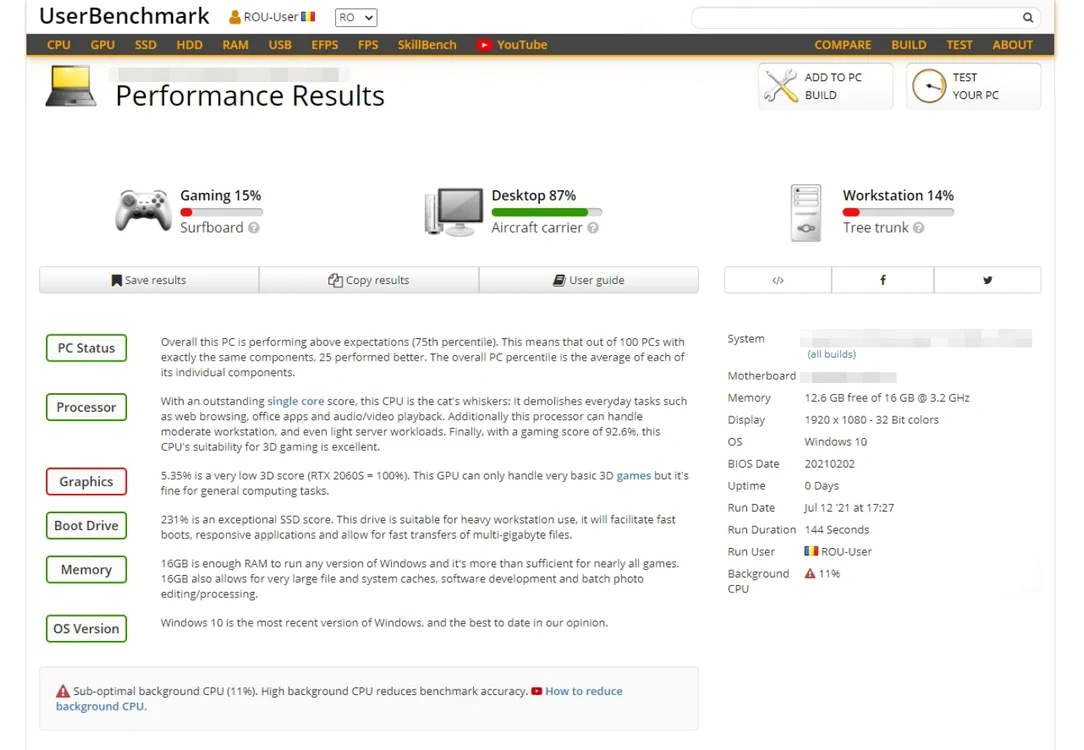The width and height of the screenshot is (1084, 750).
Task: Click the Desktop monitor icon
Action: 454,212
